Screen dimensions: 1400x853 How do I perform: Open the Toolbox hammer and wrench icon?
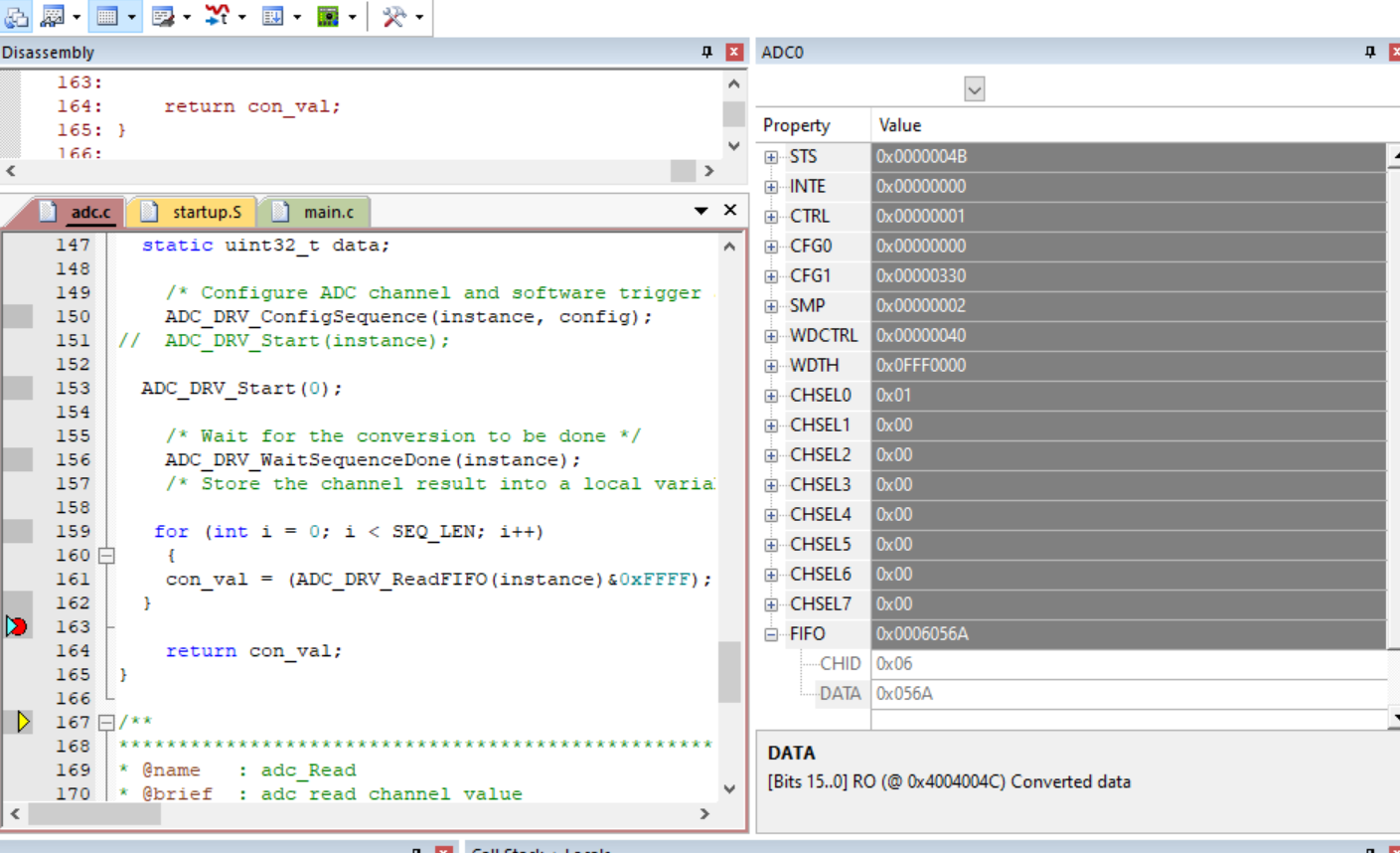coord(393,16)
